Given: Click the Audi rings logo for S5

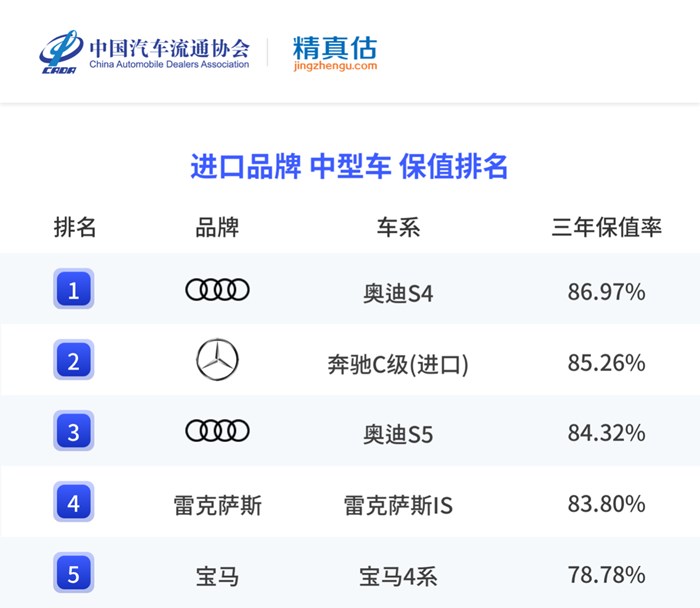Looking at the screenshot, I should point(217,431).
